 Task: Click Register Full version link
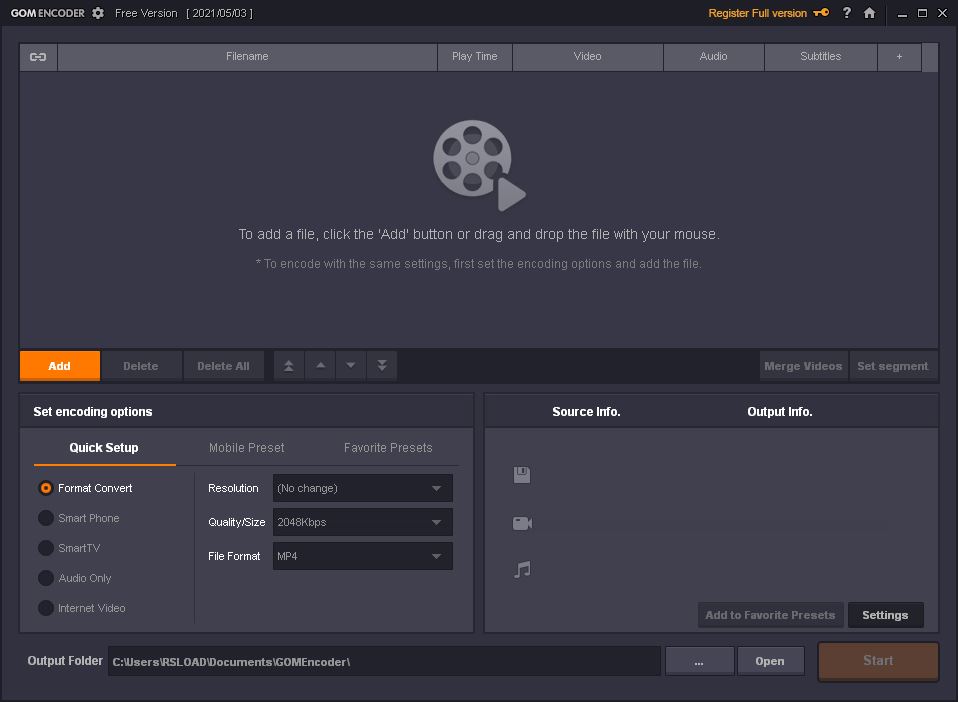(757, 13)
